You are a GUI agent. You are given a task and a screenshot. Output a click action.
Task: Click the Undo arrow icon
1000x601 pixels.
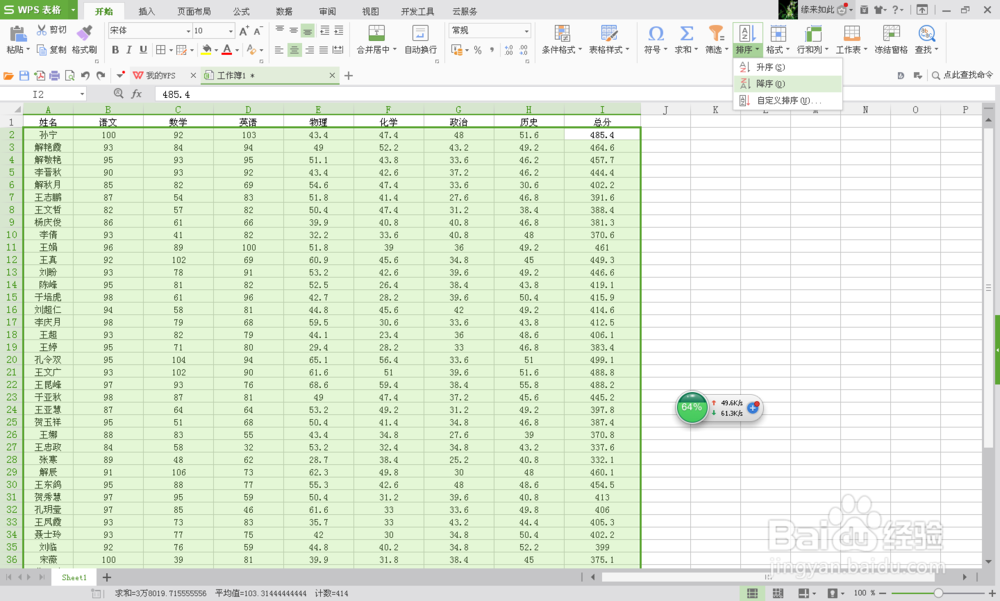tap(85, 75)
